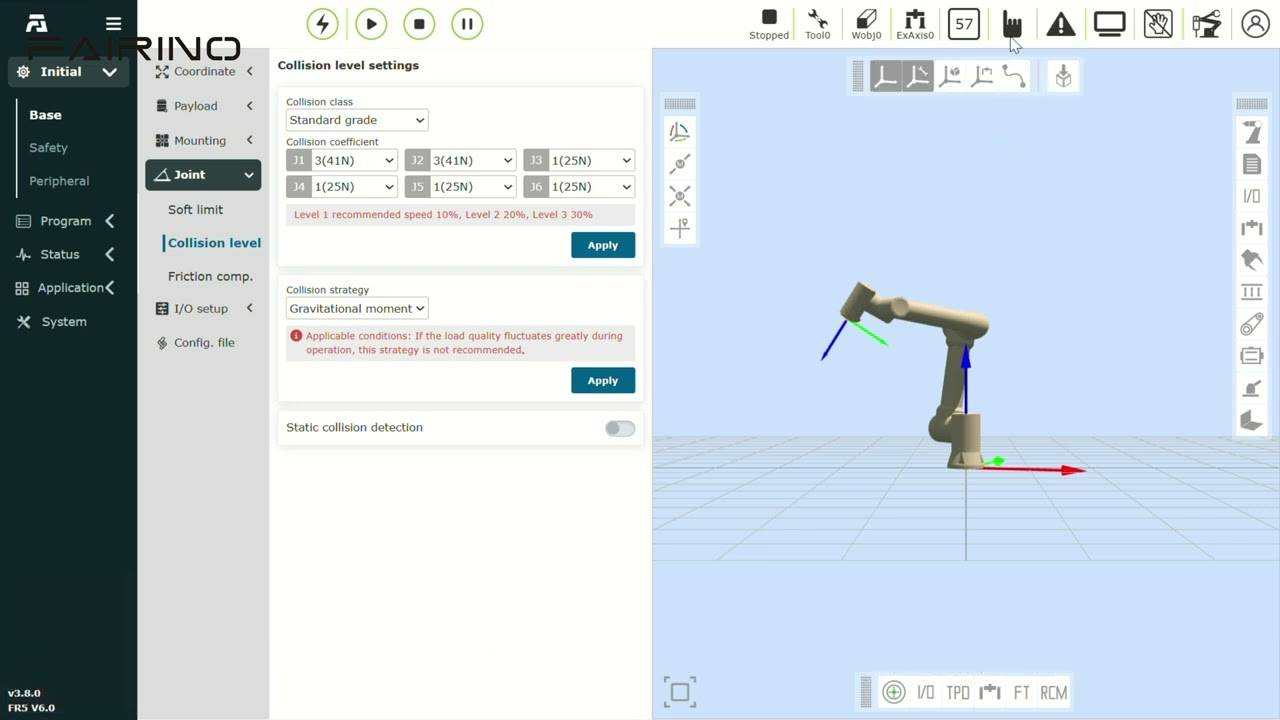The width and height of the screenshot is (1280, 720).
Task: Click the hand mode icon in the top bar
Action: click(x=1012, y=24)
